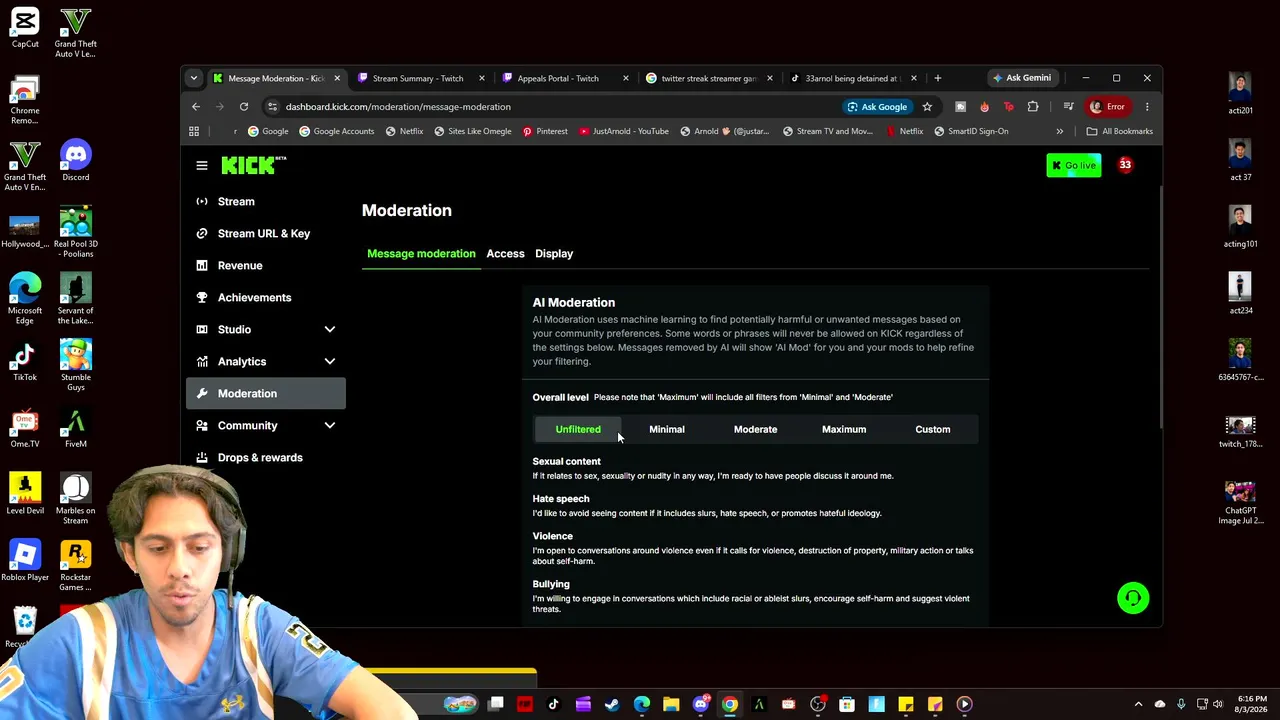Go to the Revenue section
The height and width of the screenshot is (720, 1280).
tap(266, 265)
